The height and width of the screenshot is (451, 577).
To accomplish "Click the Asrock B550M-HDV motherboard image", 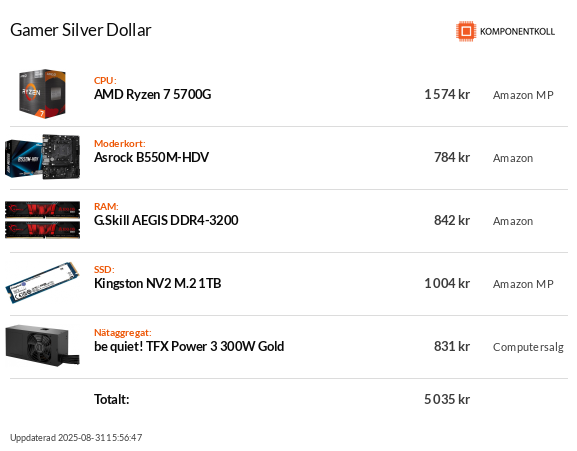I will pyautogui.click(x=42, y=157).
